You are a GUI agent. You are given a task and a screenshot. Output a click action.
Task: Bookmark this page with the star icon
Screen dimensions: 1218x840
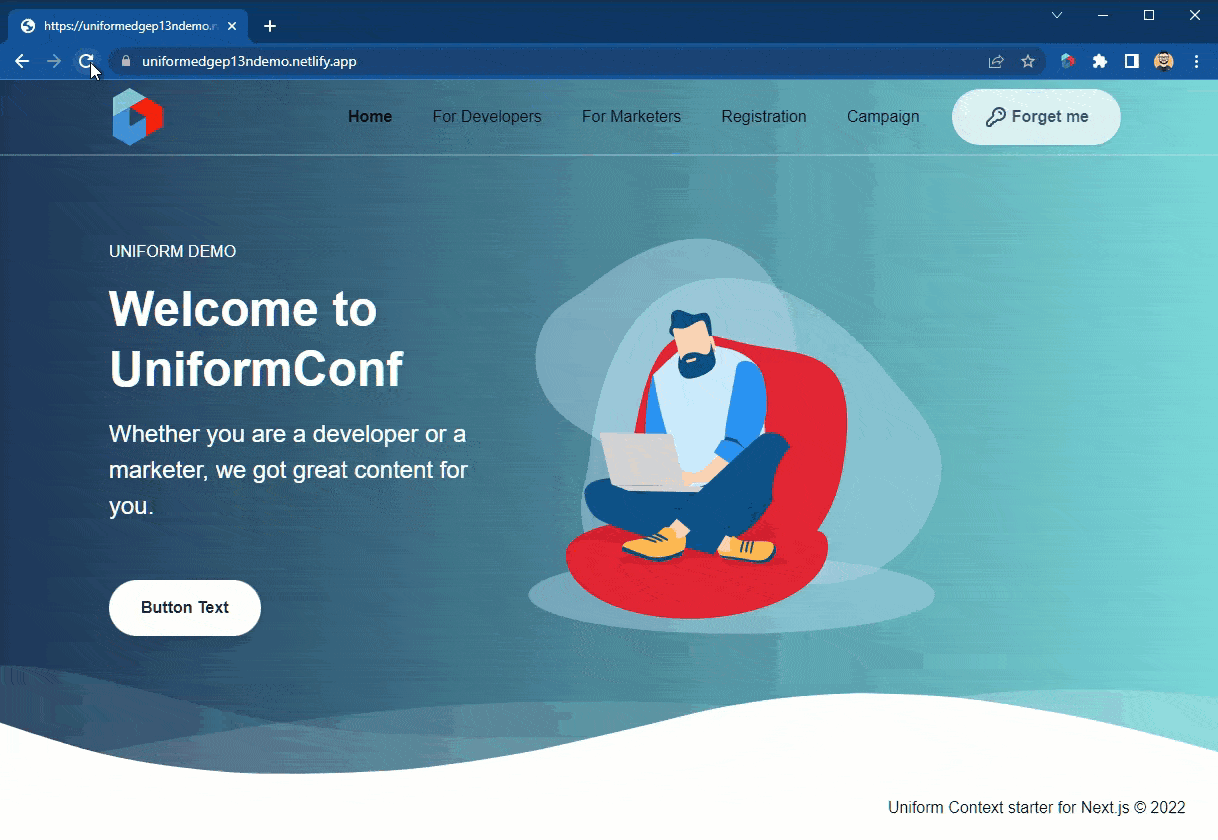tap(1028, 61)
